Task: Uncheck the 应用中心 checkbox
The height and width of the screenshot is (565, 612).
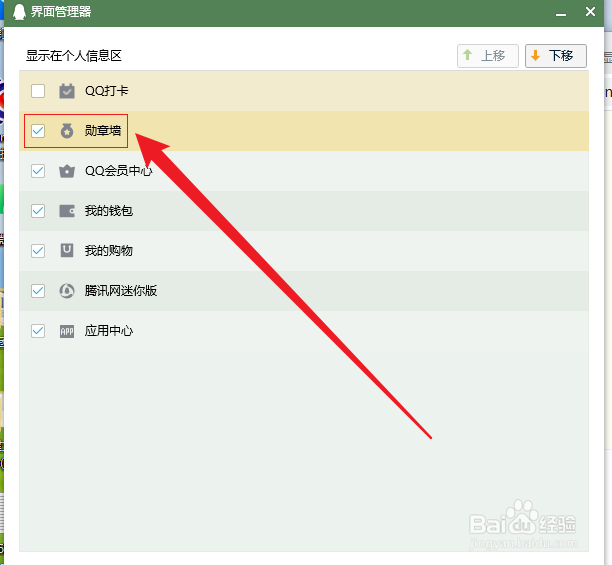Action: [38, 331]
